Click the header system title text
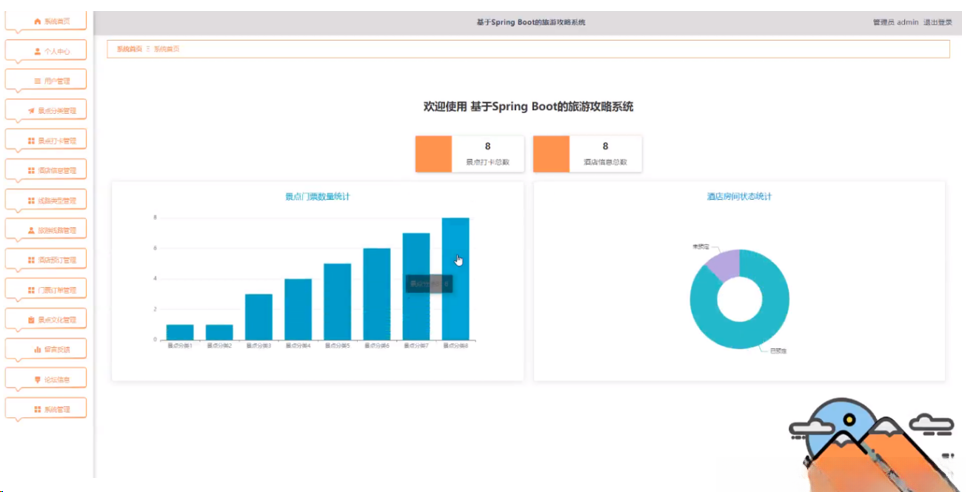The height and width of the screenshot is (492, 966). (531, 22)
